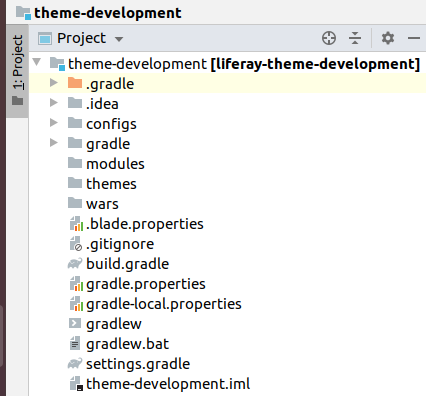Select the .blade.properties file
Viewport: 426px width, 396px height.
coord(145,224)
